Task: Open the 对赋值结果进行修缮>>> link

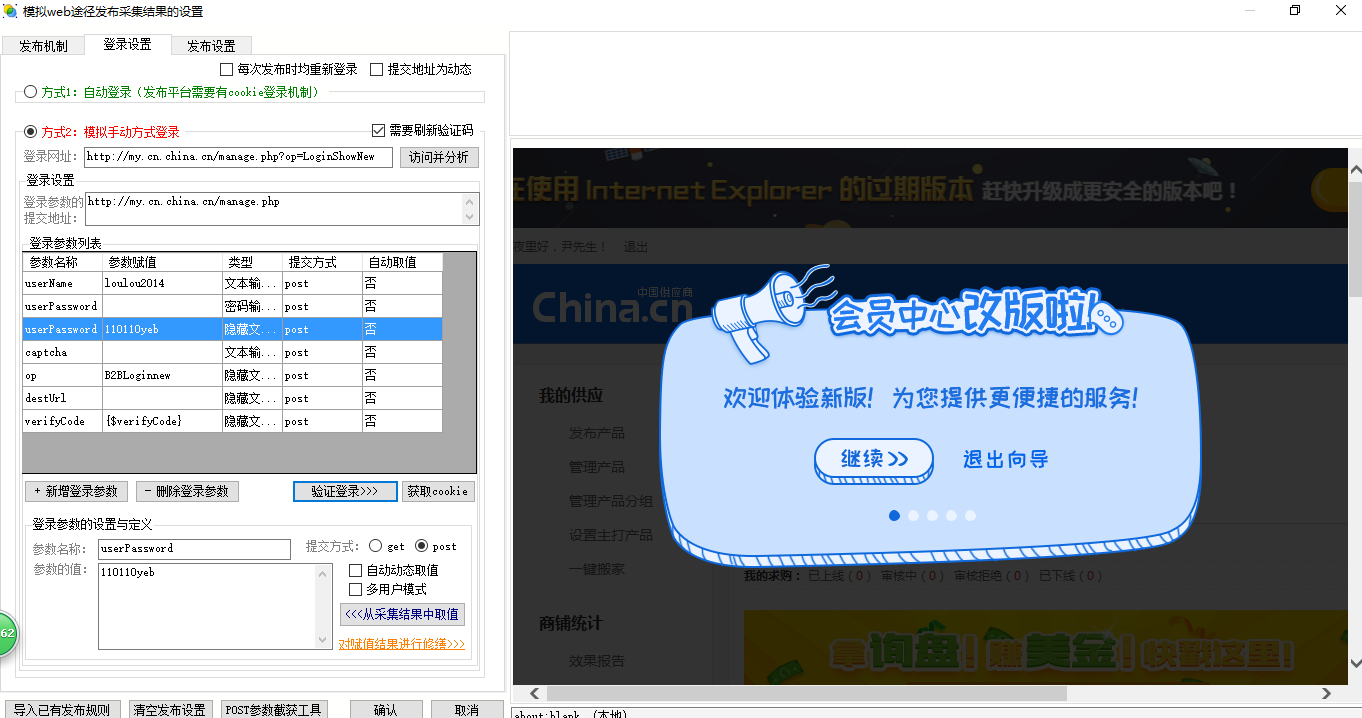Action: [402, 644]
